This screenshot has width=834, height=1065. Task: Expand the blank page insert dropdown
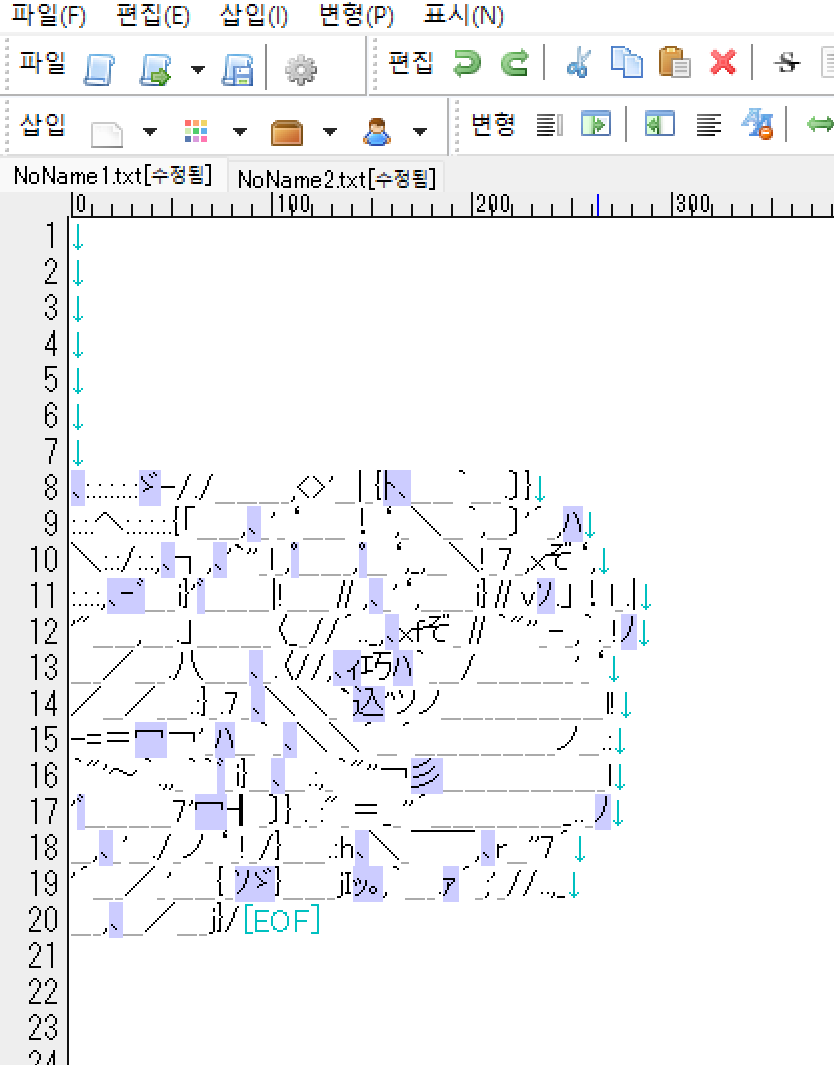(x=150, y=131)
